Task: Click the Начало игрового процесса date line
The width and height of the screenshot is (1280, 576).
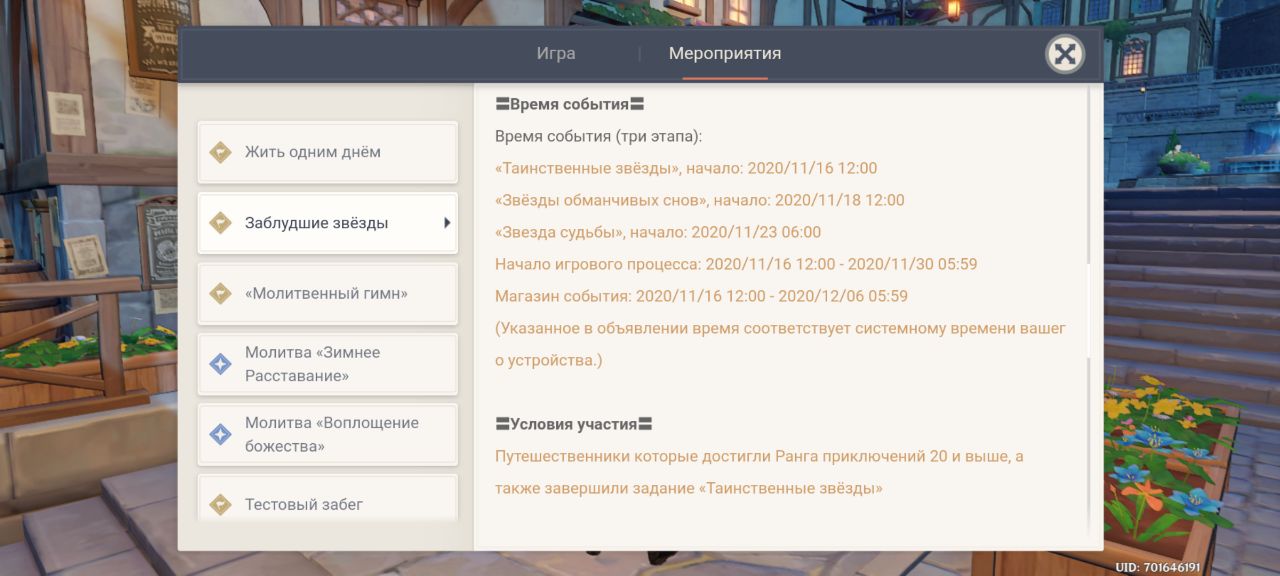Action: (736, 264)
